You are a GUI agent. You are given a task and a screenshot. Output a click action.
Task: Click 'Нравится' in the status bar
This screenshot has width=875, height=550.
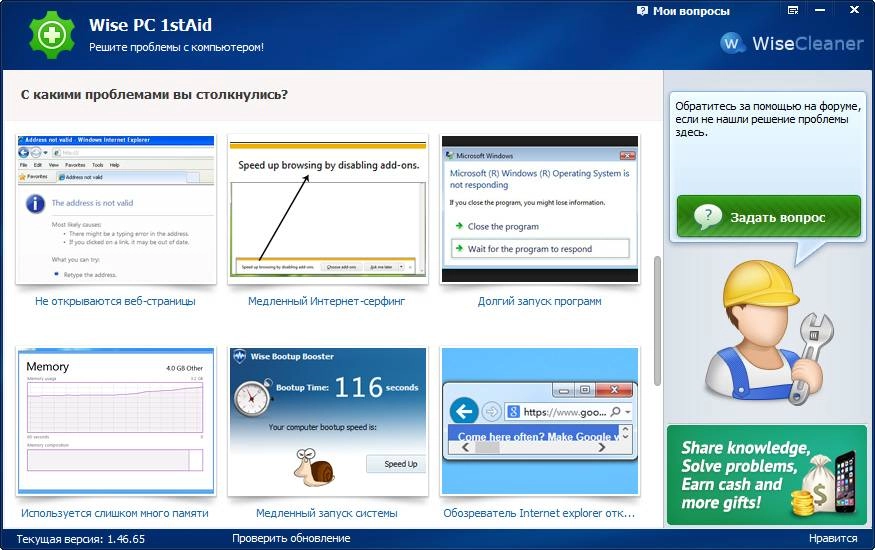(833, 538)
